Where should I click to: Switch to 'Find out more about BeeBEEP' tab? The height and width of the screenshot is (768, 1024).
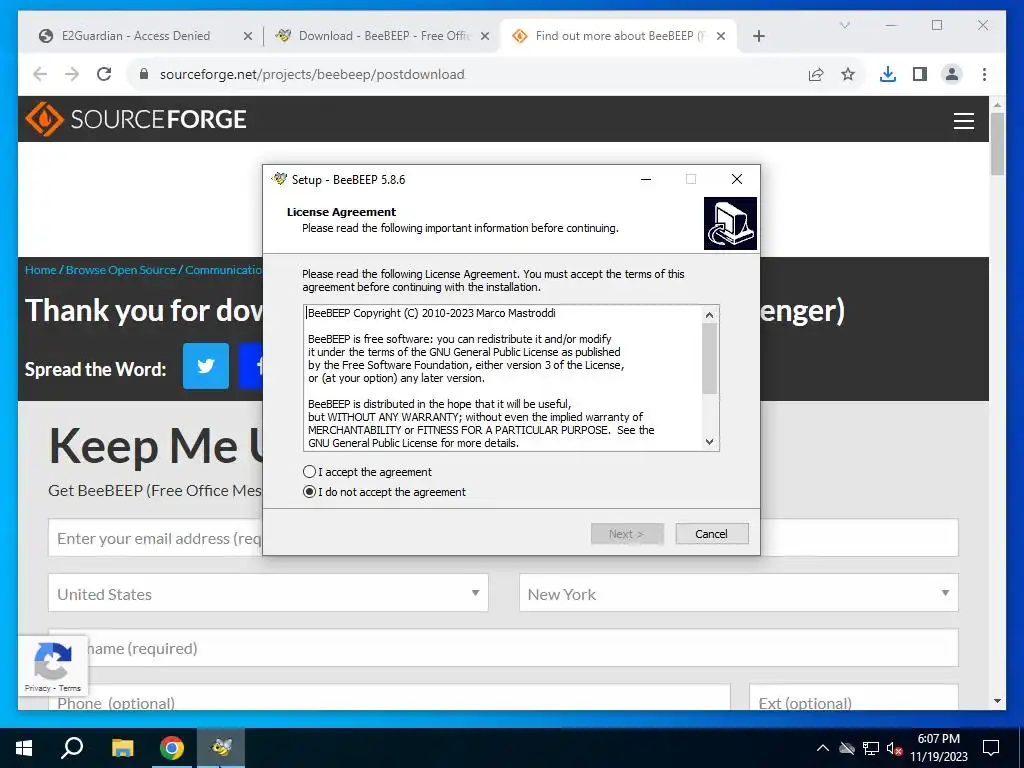[619, 36]
